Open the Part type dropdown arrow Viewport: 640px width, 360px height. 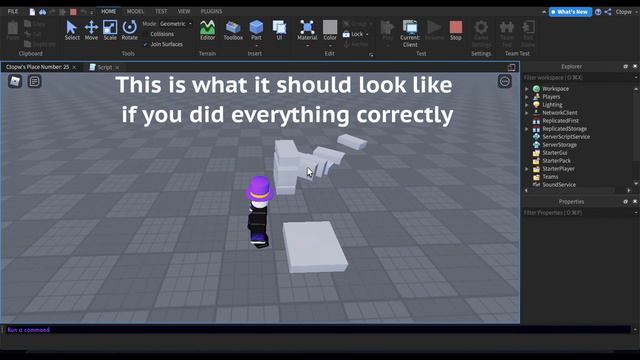click(x=256, y=46)
